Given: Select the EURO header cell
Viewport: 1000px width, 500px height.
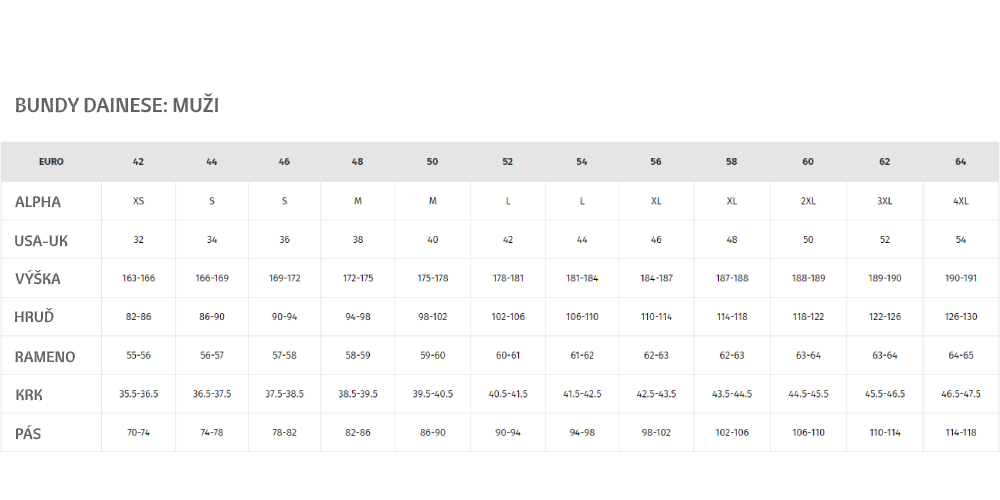Looking at the screenshot, I should point(51,162).
